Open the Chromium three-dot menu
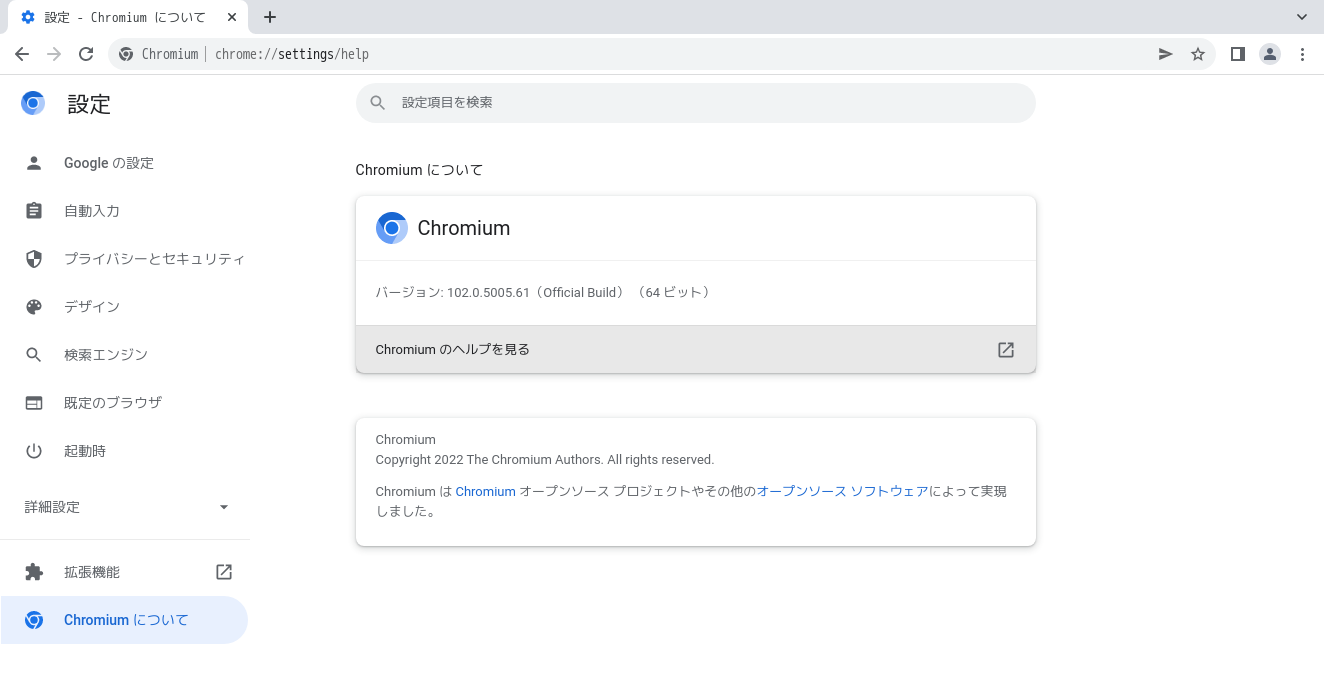The width and height of the screenshot is (1324, 684). pyautogui.click(x=1302, y=54)
